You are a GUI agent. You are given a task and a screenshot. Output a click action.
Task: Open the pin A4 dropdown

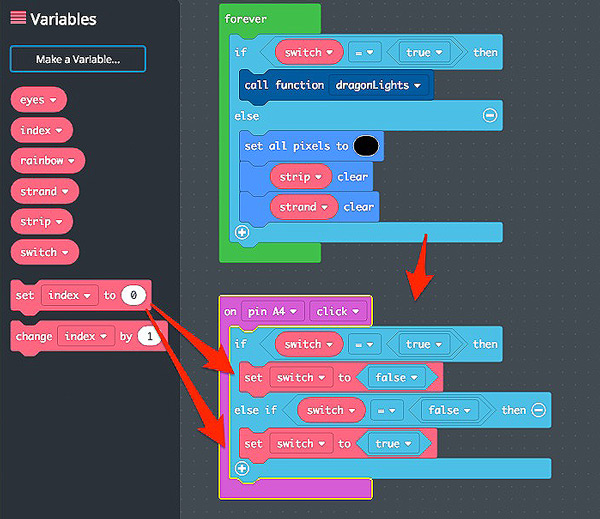[x=273, y=311]
